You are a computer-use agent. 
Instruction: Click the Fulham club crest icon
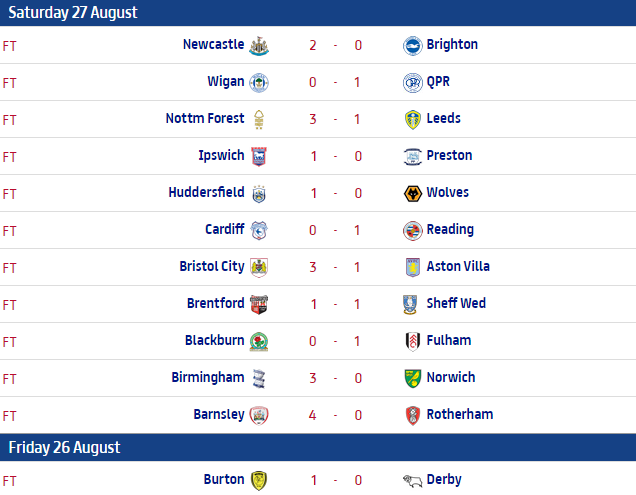click(412, 341)
